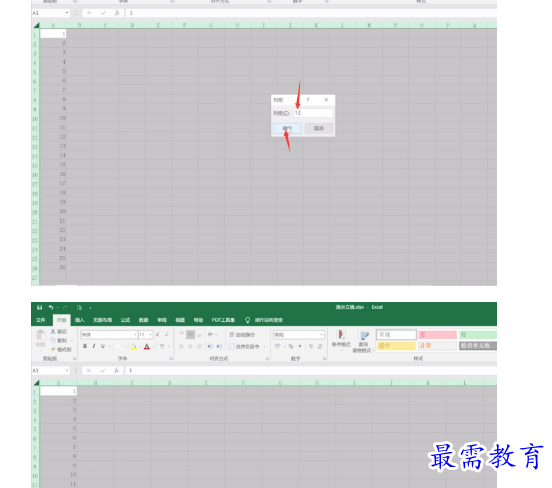Click the Save icon in quick access toolbar
The height and width of the screenshot is (488, 552).
click(x=39, y=307)
